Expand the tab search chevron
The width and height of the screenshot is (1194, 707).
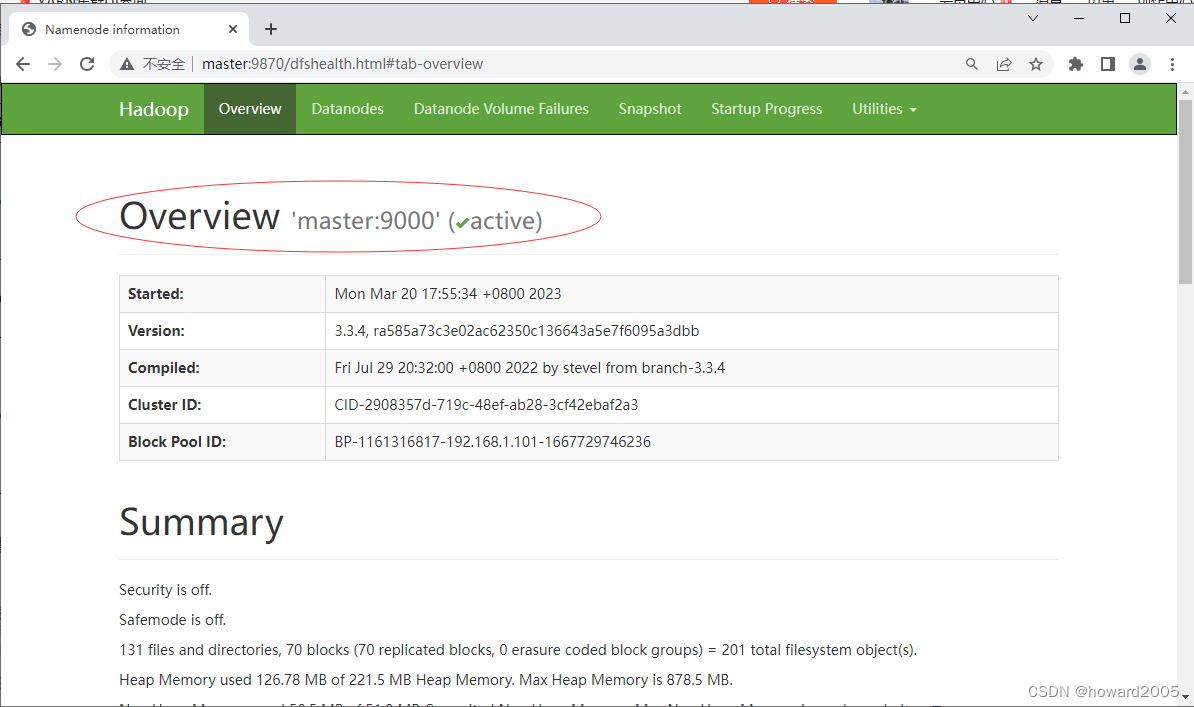1033,18
